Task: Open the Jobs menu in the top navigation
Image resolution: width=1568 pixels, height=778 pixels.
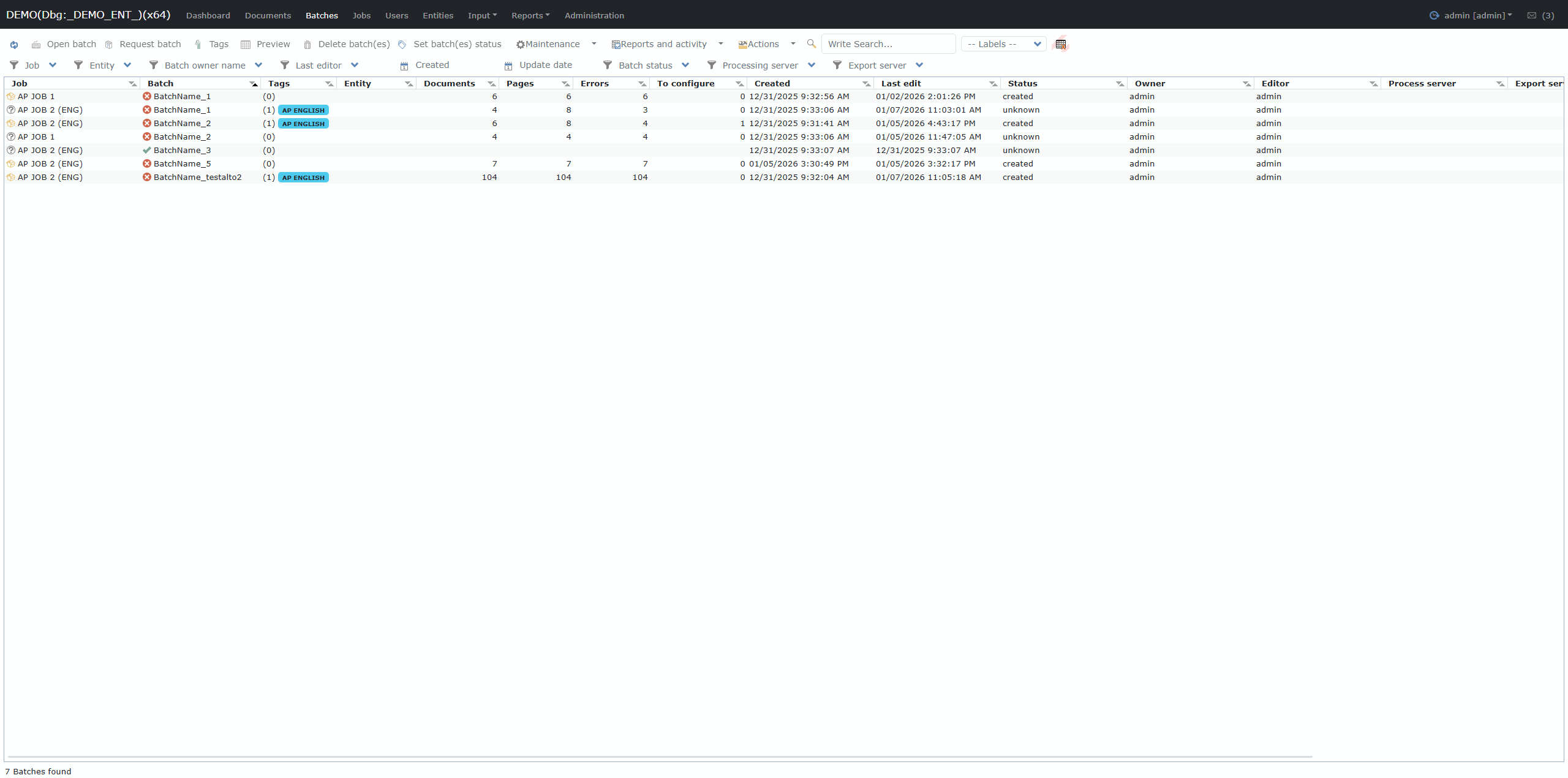Action: click(361, 16)
